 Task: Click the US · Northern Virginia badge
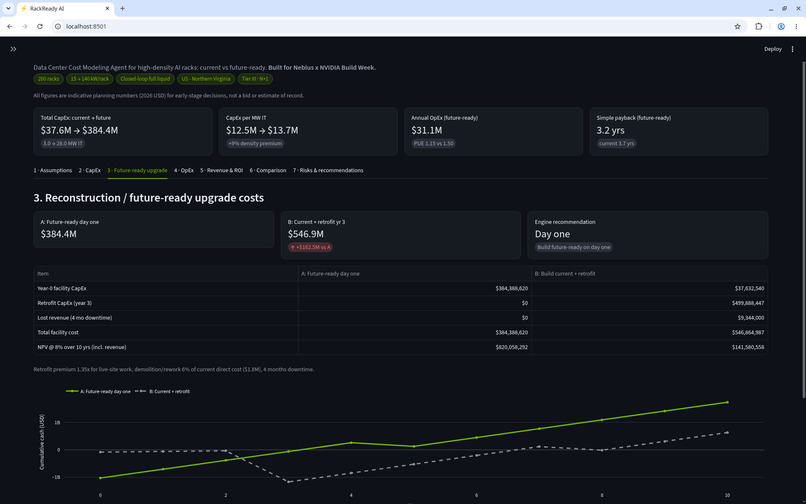point(206,79)
